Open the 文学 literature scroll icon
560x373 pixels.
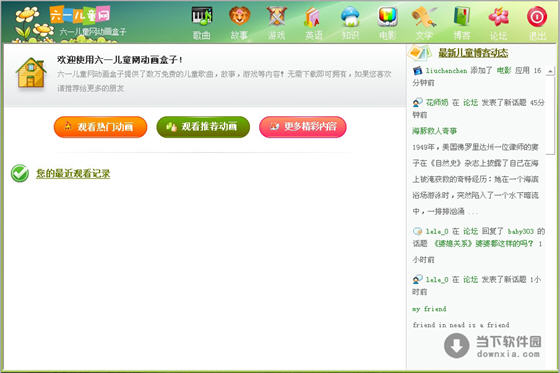[424, 16]
